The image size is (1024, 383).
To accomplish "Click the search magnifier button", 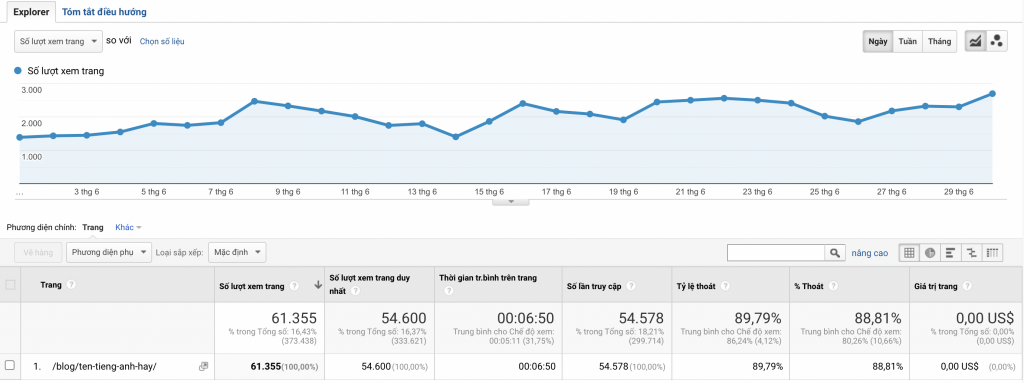I will [x=834, y=253].
